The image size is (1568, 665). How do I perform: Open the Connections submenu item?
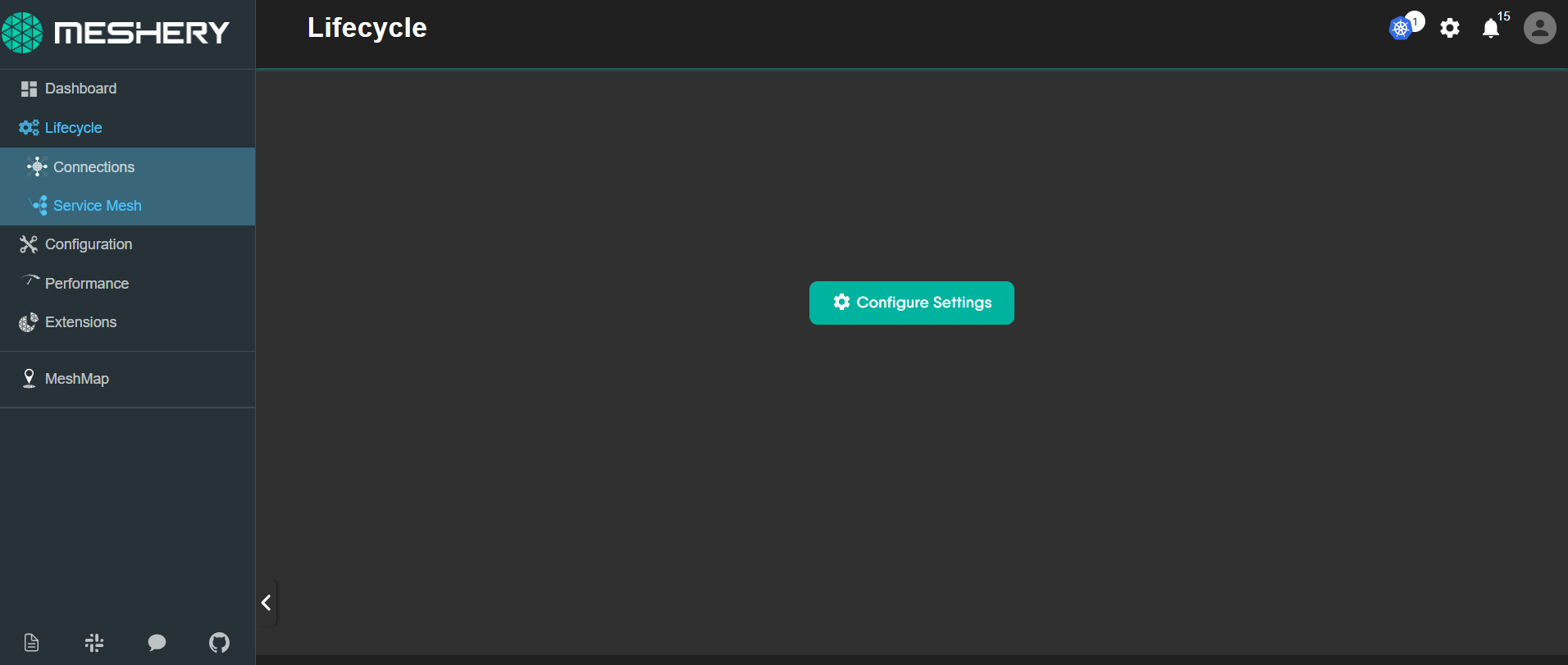point(127,167)
